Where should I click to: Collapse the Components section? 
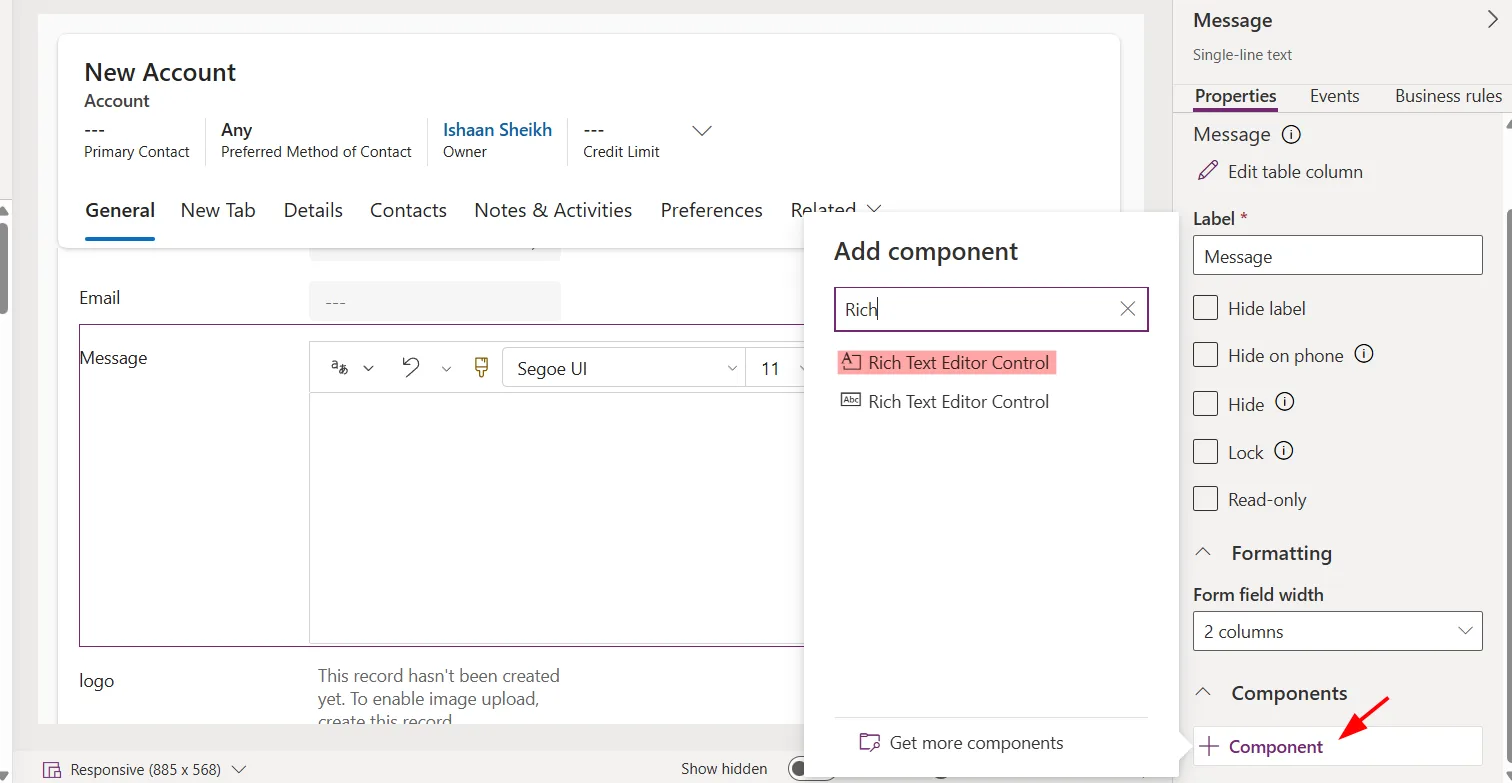1205,692
